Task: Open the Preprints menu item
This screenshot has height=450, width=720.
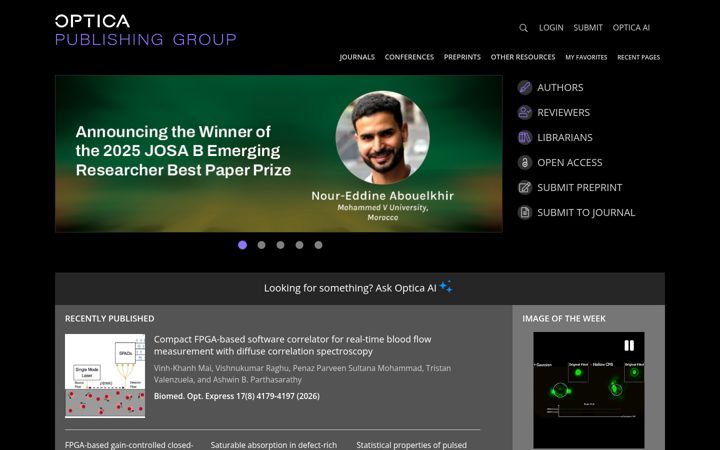Action: tap(462, 57)
